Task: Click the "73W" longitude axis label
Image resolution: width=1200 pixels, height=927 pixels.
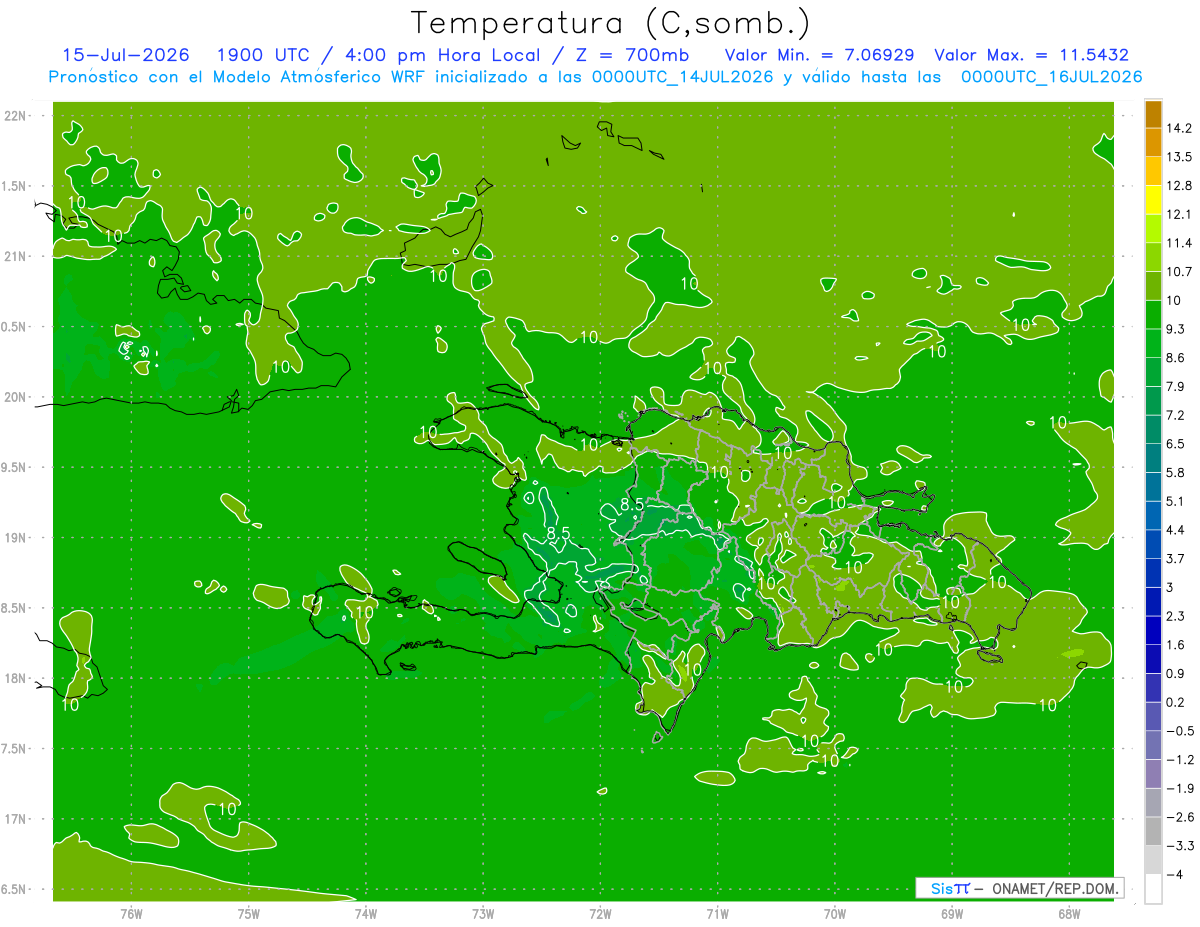Action: click(483, 913)
